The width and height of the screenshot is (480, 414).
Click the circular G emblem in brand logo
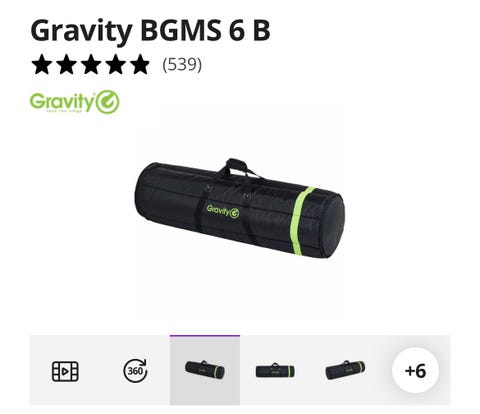(108, 102)
